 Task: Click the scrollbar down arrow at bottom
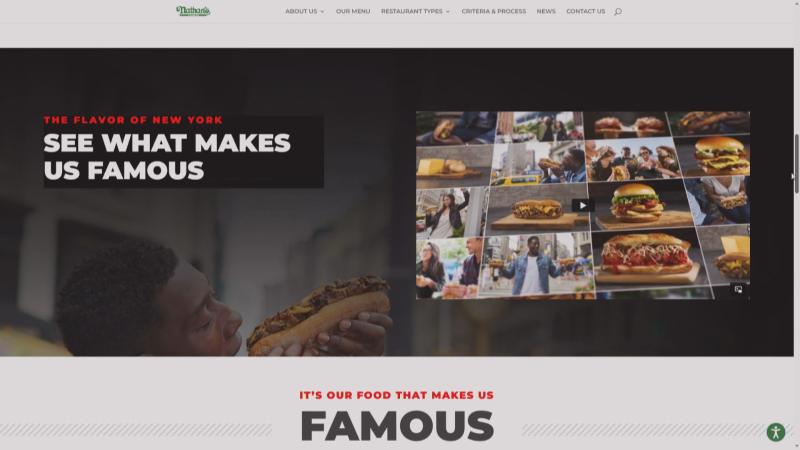pos(796,447)
